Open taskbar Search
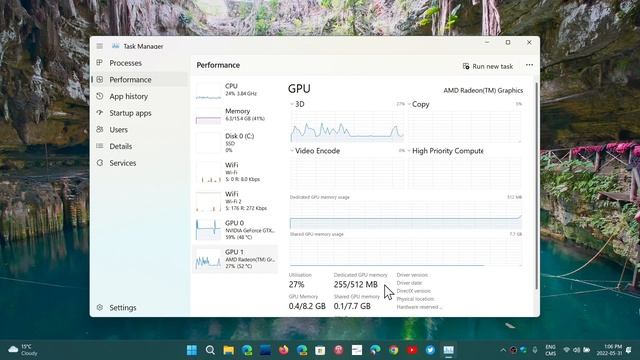Viewport: 640px width, 360px height. pyautogui.click(x=210, y=350)
